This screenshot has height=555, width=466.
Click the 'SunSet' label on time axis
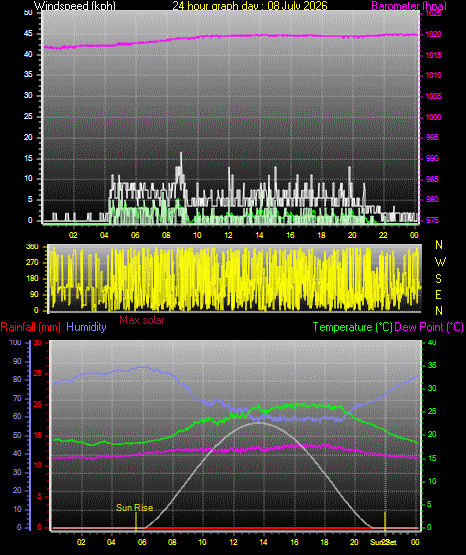tap(383, 542)
